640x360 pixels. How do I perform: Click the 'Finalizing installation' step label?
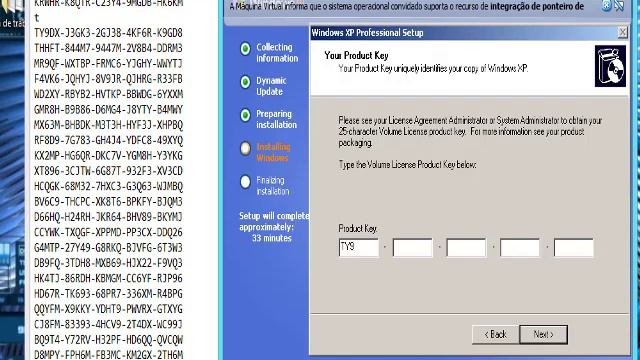click(x=273, y=186)
